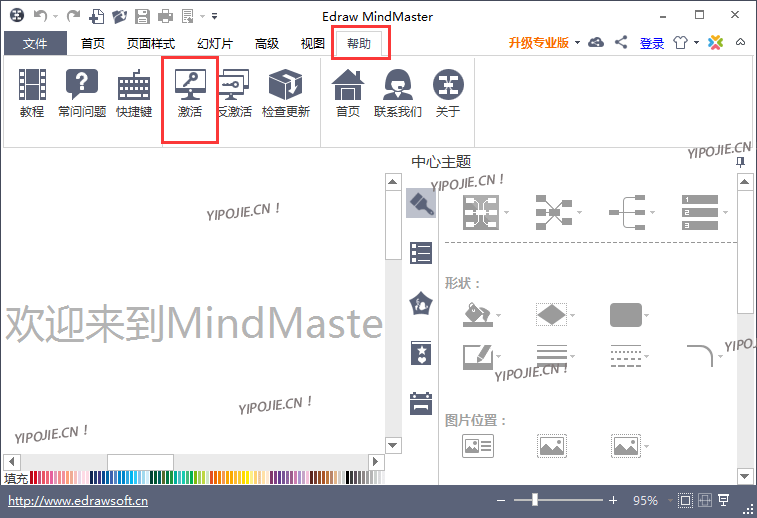Select the middle picture position thumbnail
The width and height of the screenshot is (757, 518).
click(552, 446)
